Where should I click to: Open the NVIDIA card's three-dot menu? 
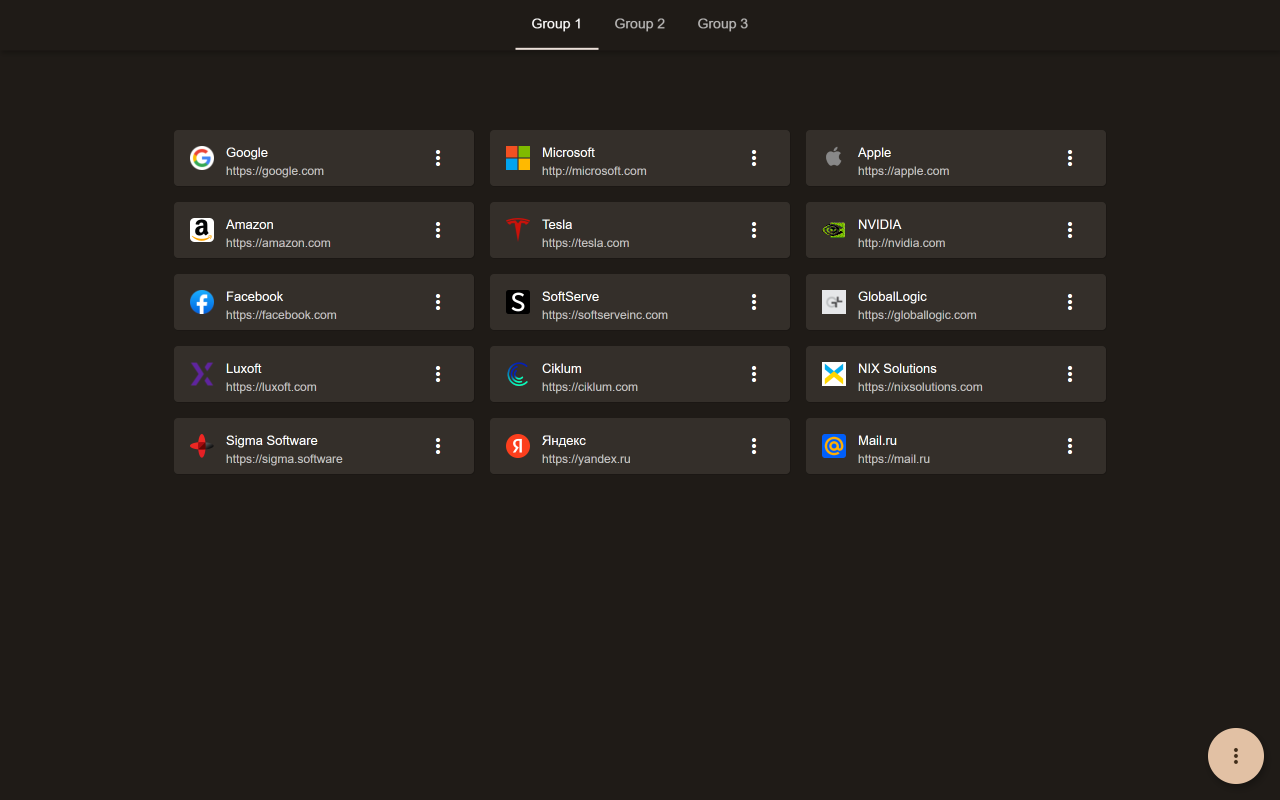pos(1070,230)
